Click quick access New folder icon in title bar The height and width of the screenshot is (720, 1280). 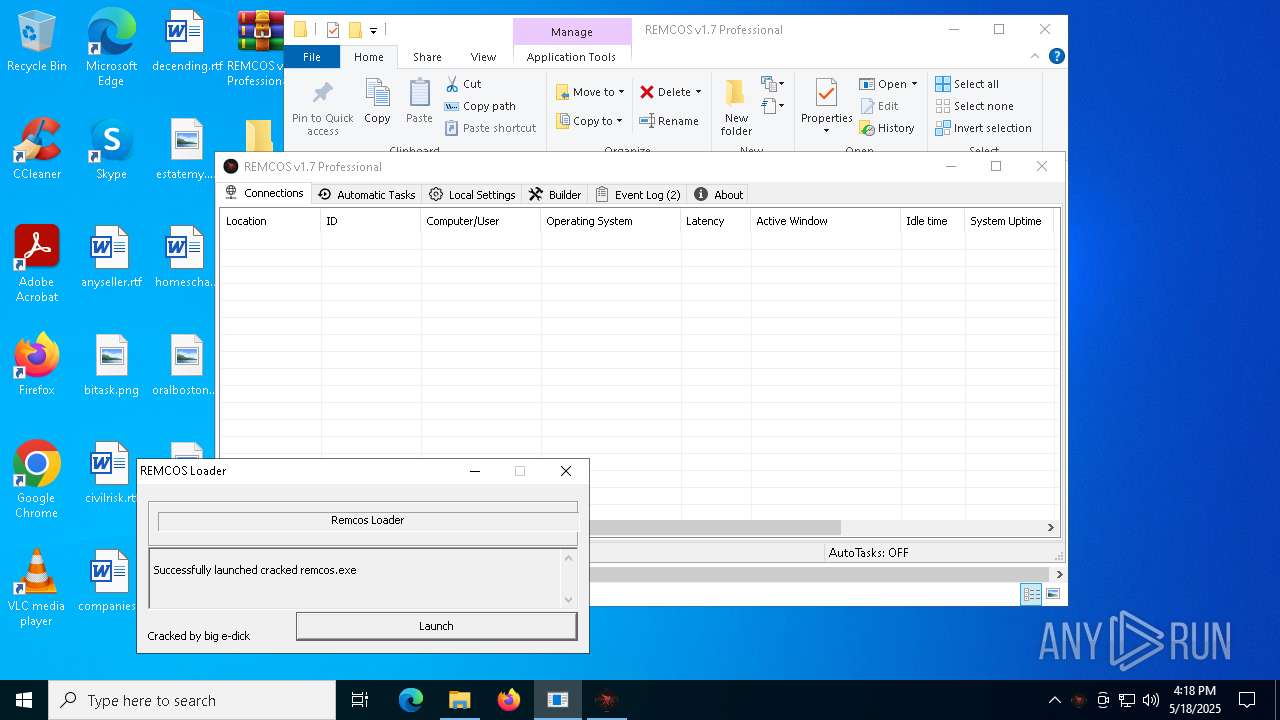tap(355, 30)
